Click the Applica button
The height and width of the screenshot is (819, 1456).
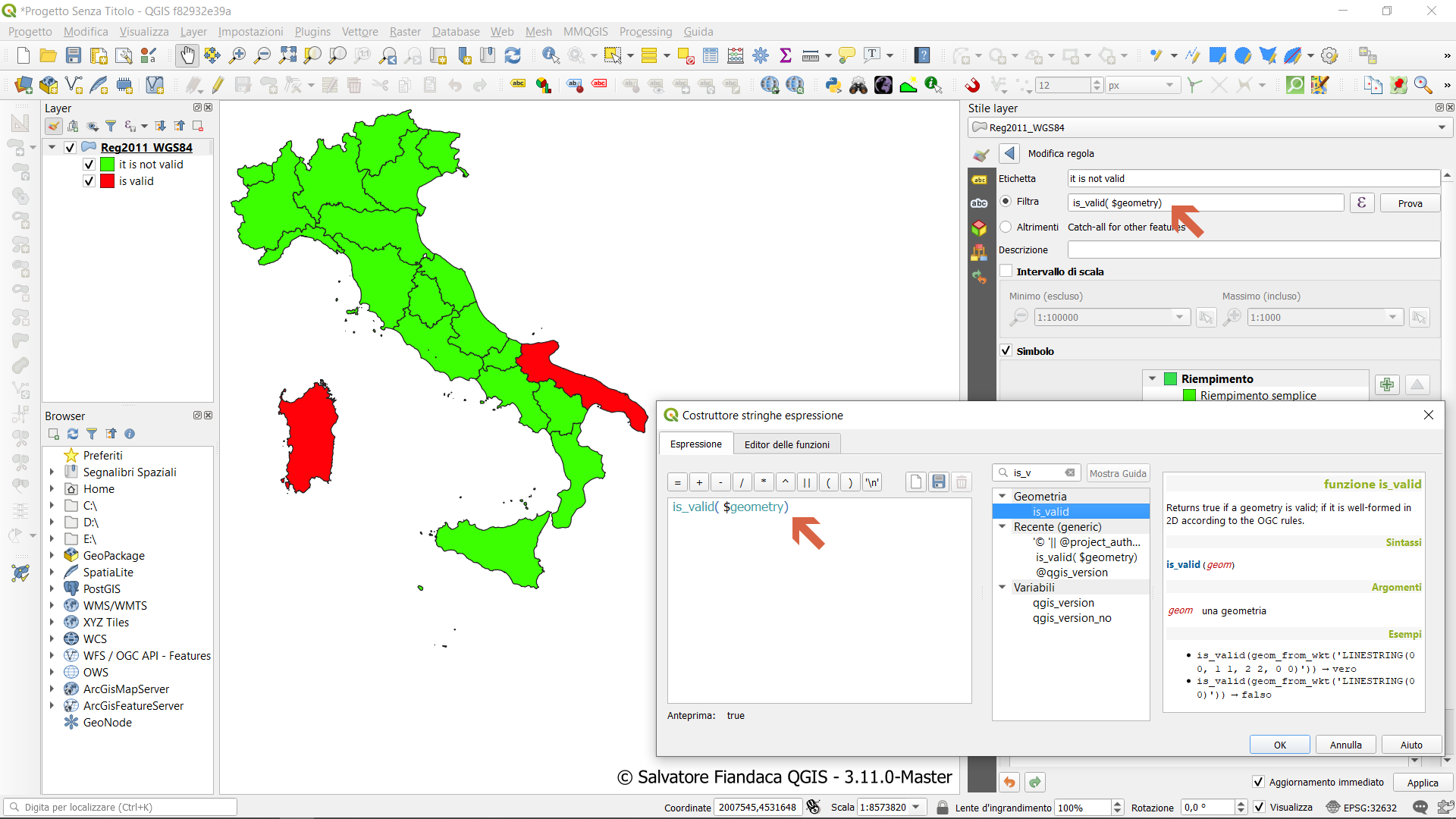[1423, 783]
